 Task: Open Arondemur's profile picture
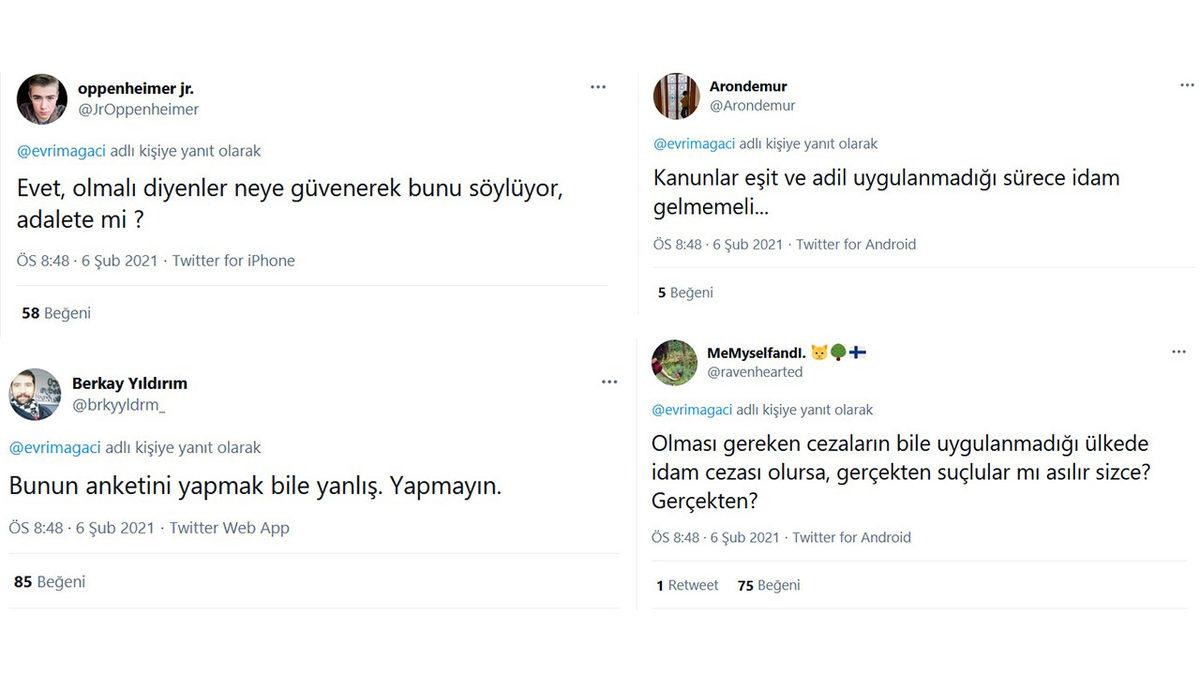click(x=676, y=96)
